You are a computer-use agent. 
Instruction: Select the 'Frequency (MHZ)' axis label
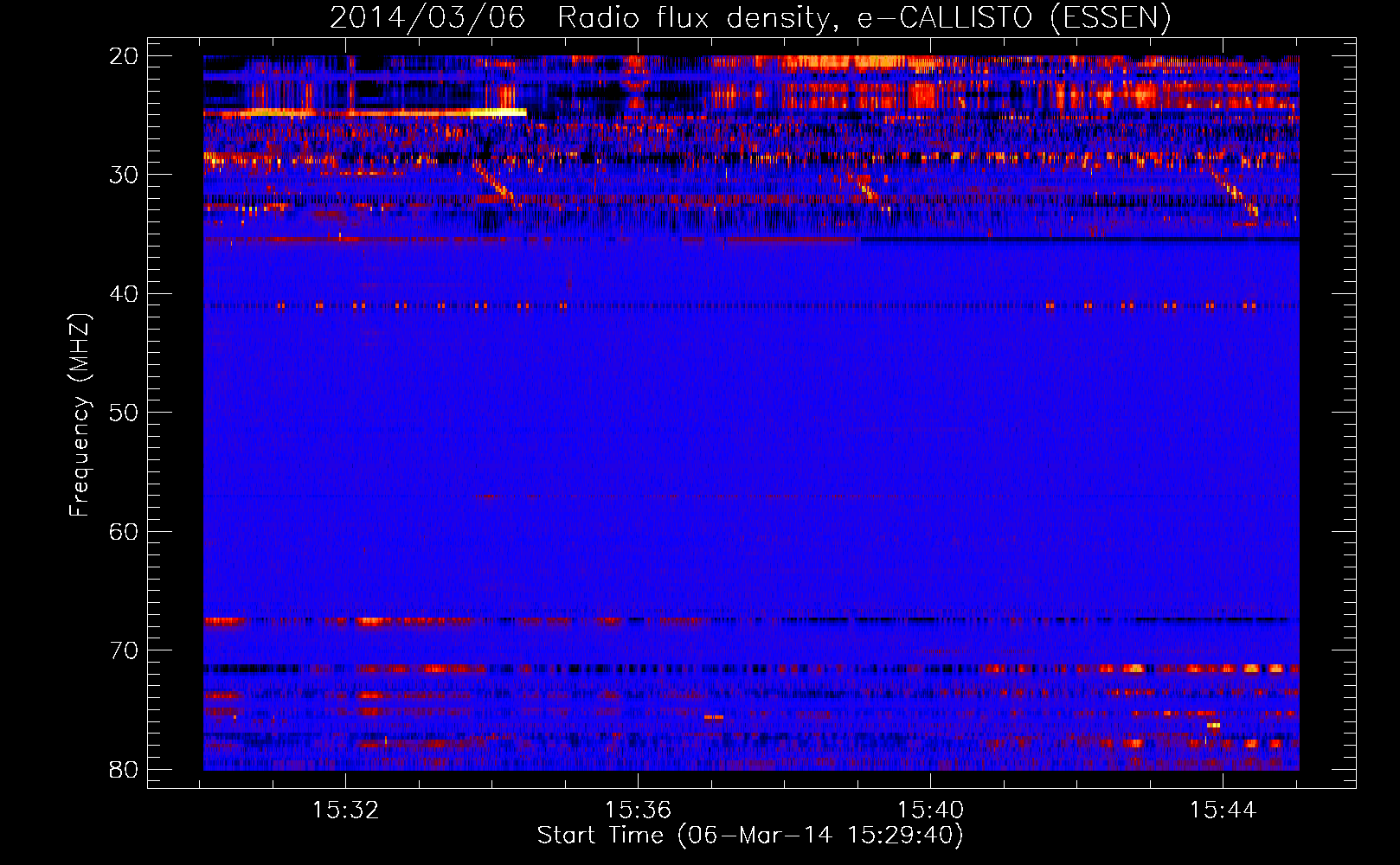80,414
